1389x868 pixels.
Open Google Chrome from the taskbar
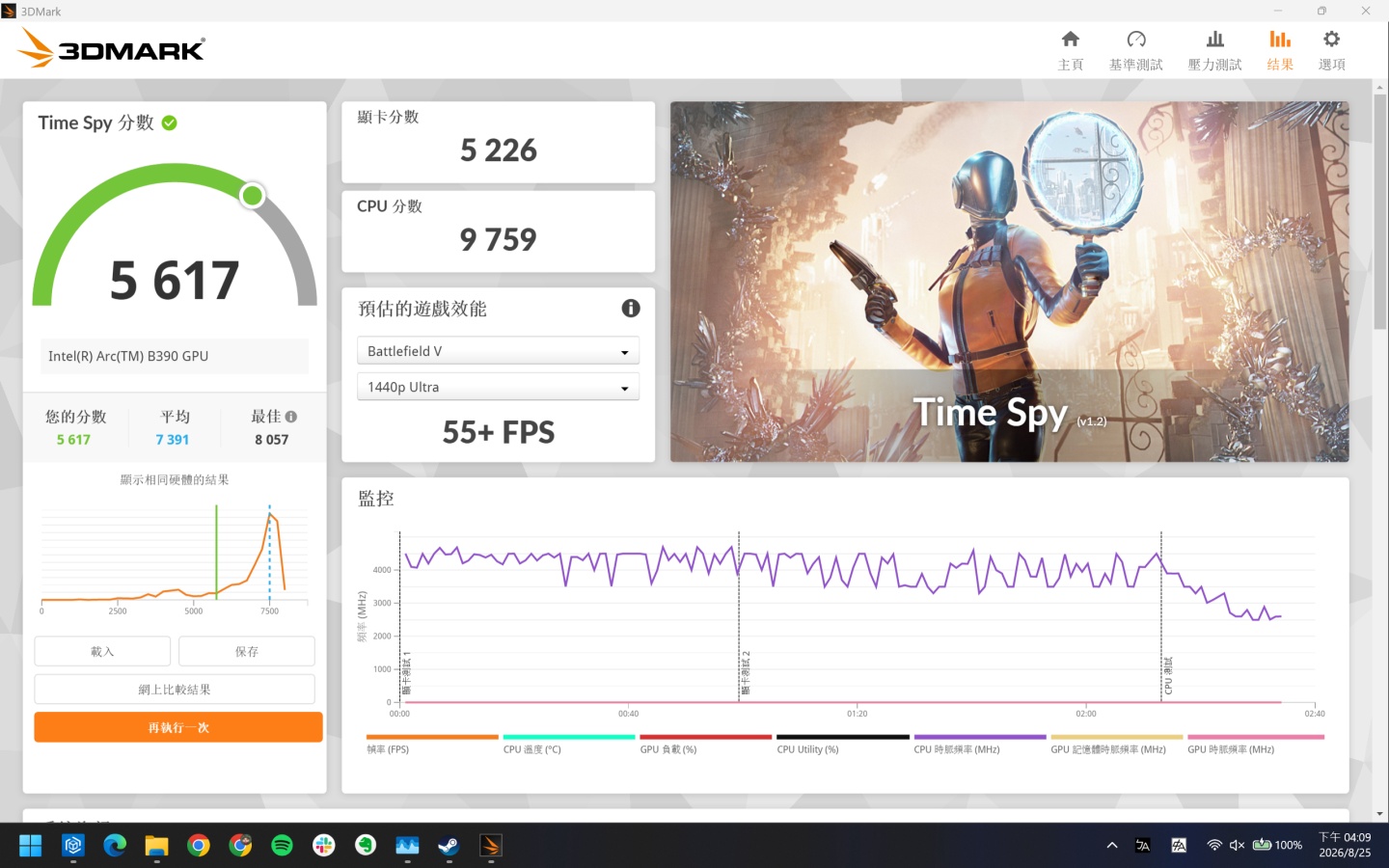199,846
